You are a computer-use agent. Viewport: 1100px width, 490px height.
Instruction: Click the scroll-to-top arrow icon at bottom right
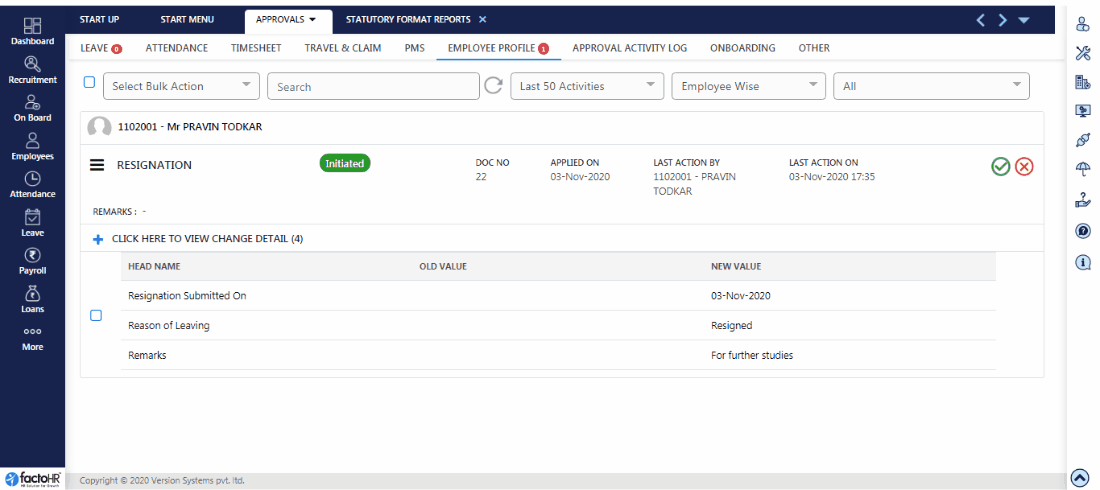click(1080, 478)
